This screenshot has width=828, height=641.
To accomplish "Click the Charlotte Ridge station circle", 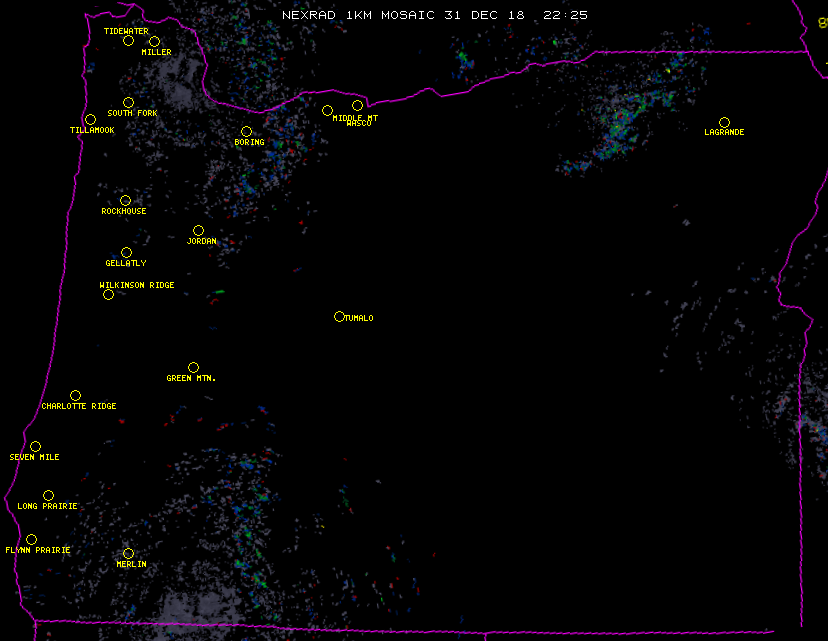I will click(x=75, y=396).
